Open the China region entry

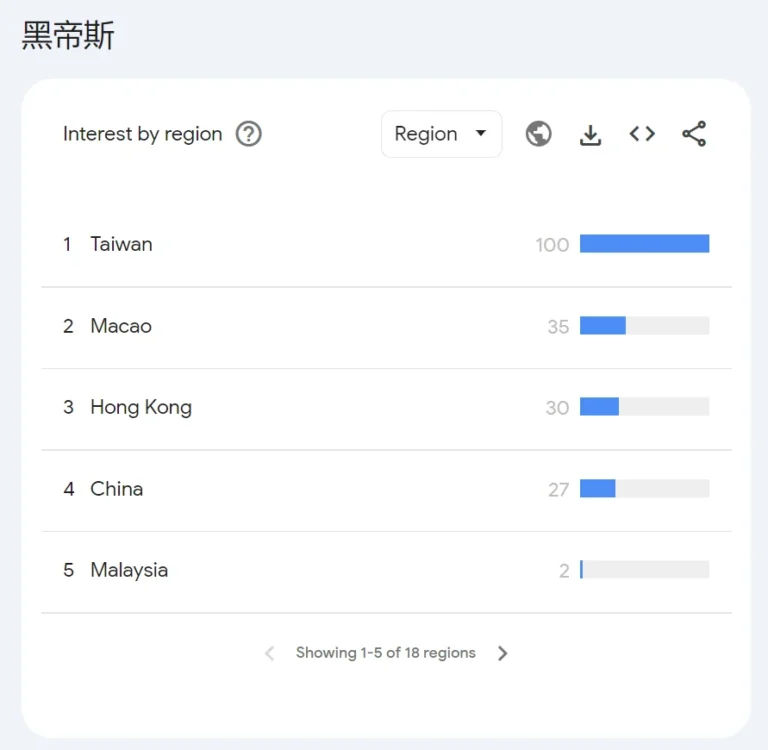click(x=117, y=489)
